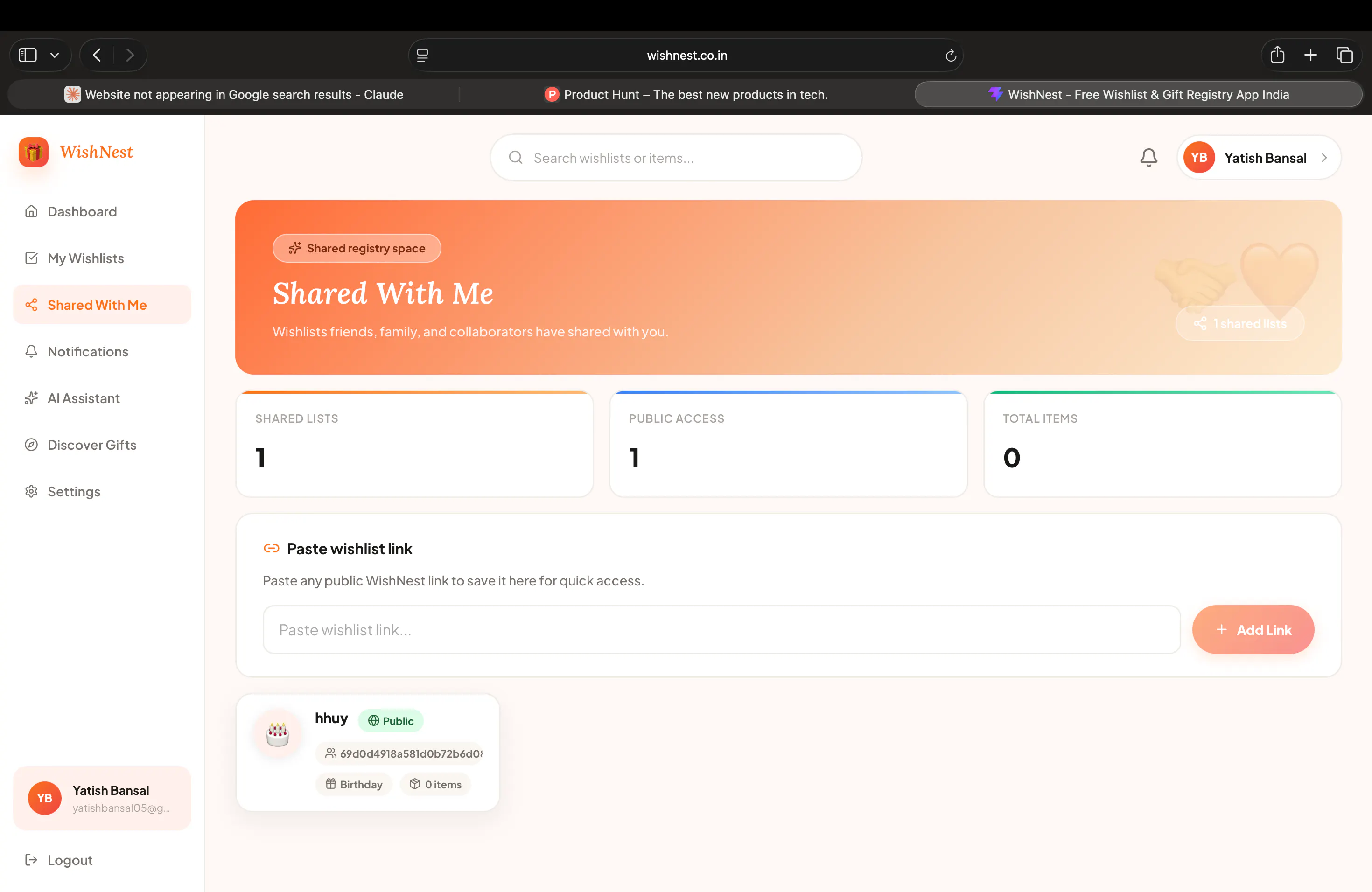Switch to the Claude browser tab
This screenshot has height=892, width=1372.
point(233,95)
